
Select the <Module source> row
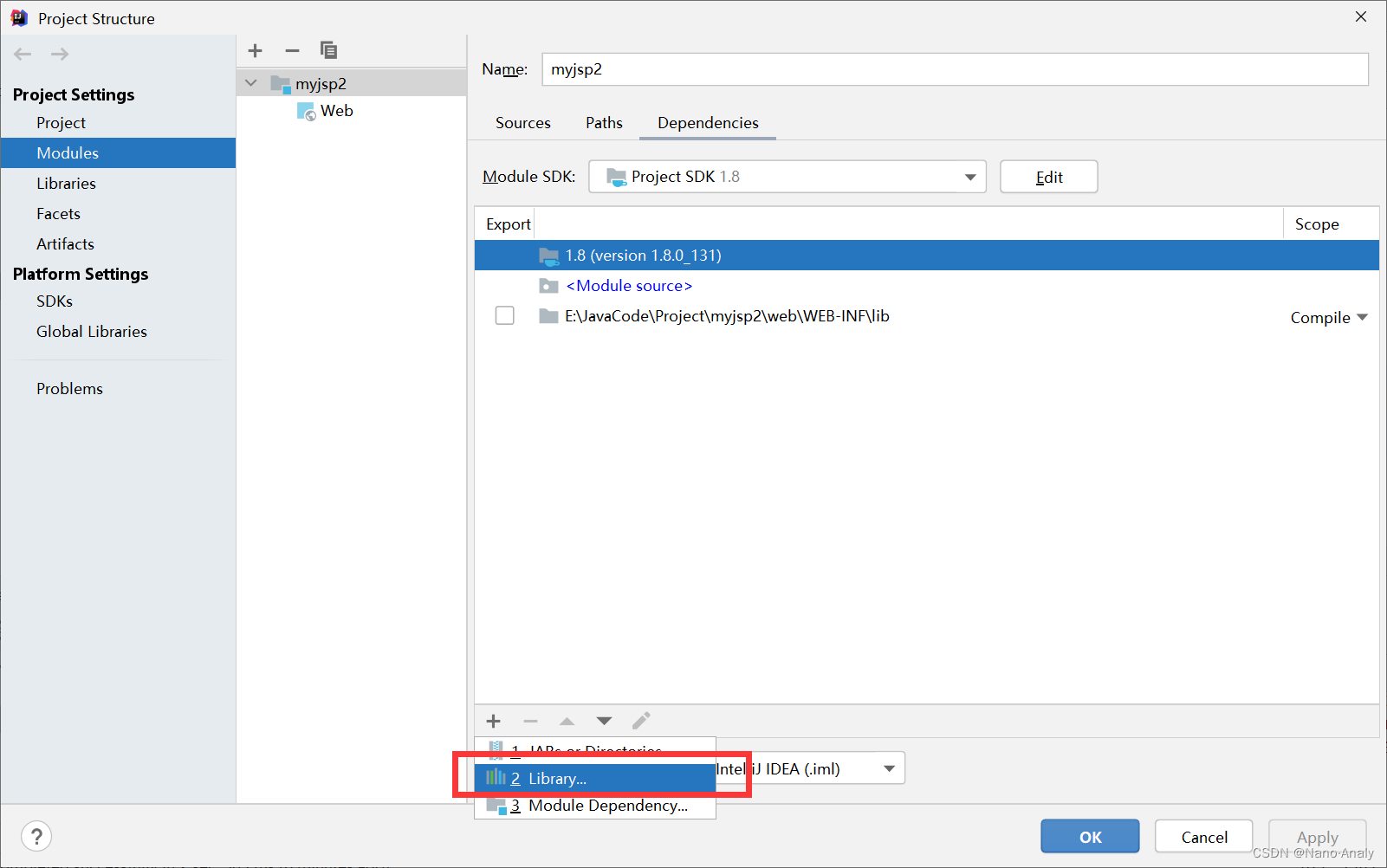pos(927,286)
